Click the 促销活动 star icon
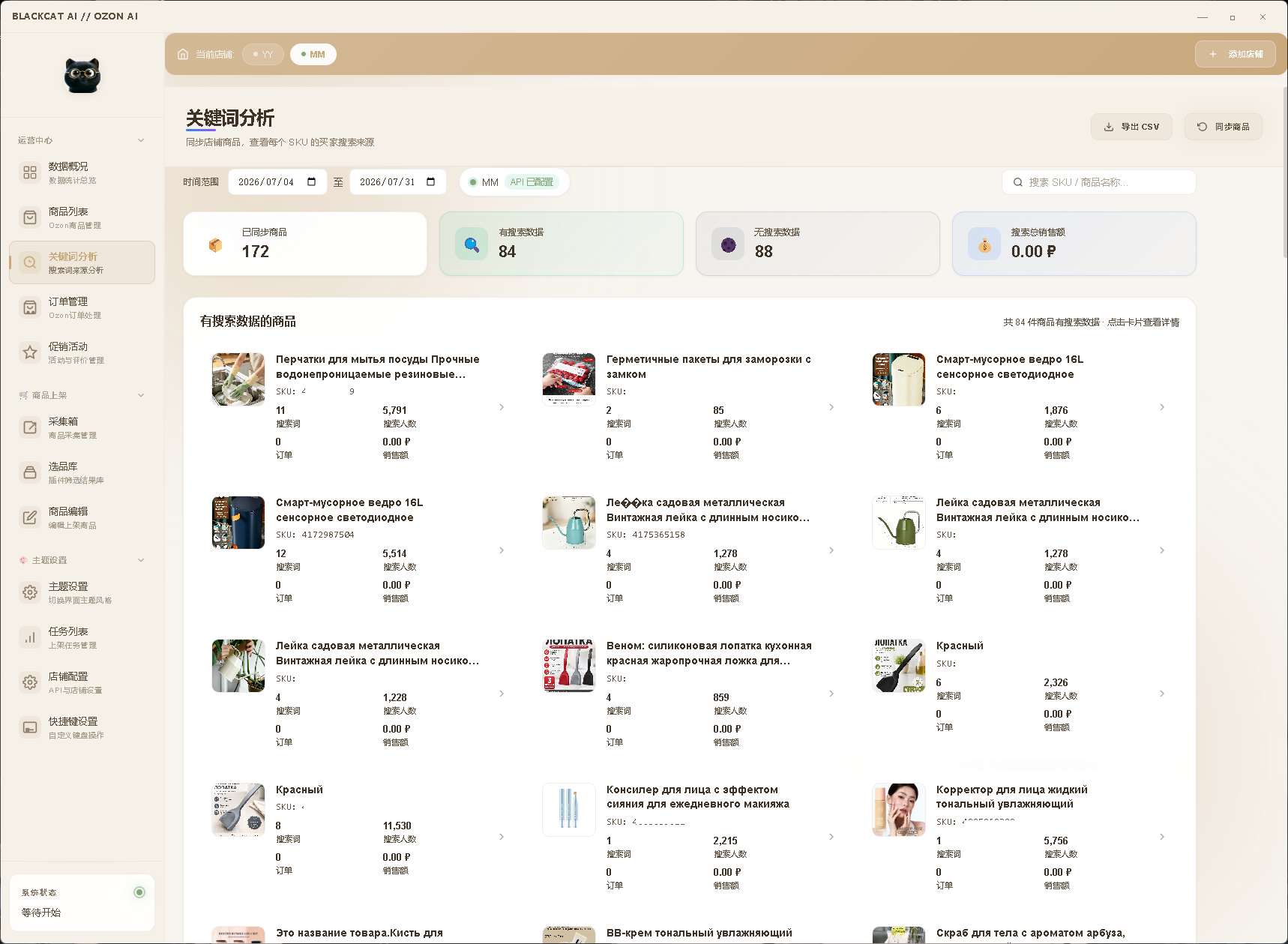1288x944 pixels. pyautogui.click(x=30, y=352)
